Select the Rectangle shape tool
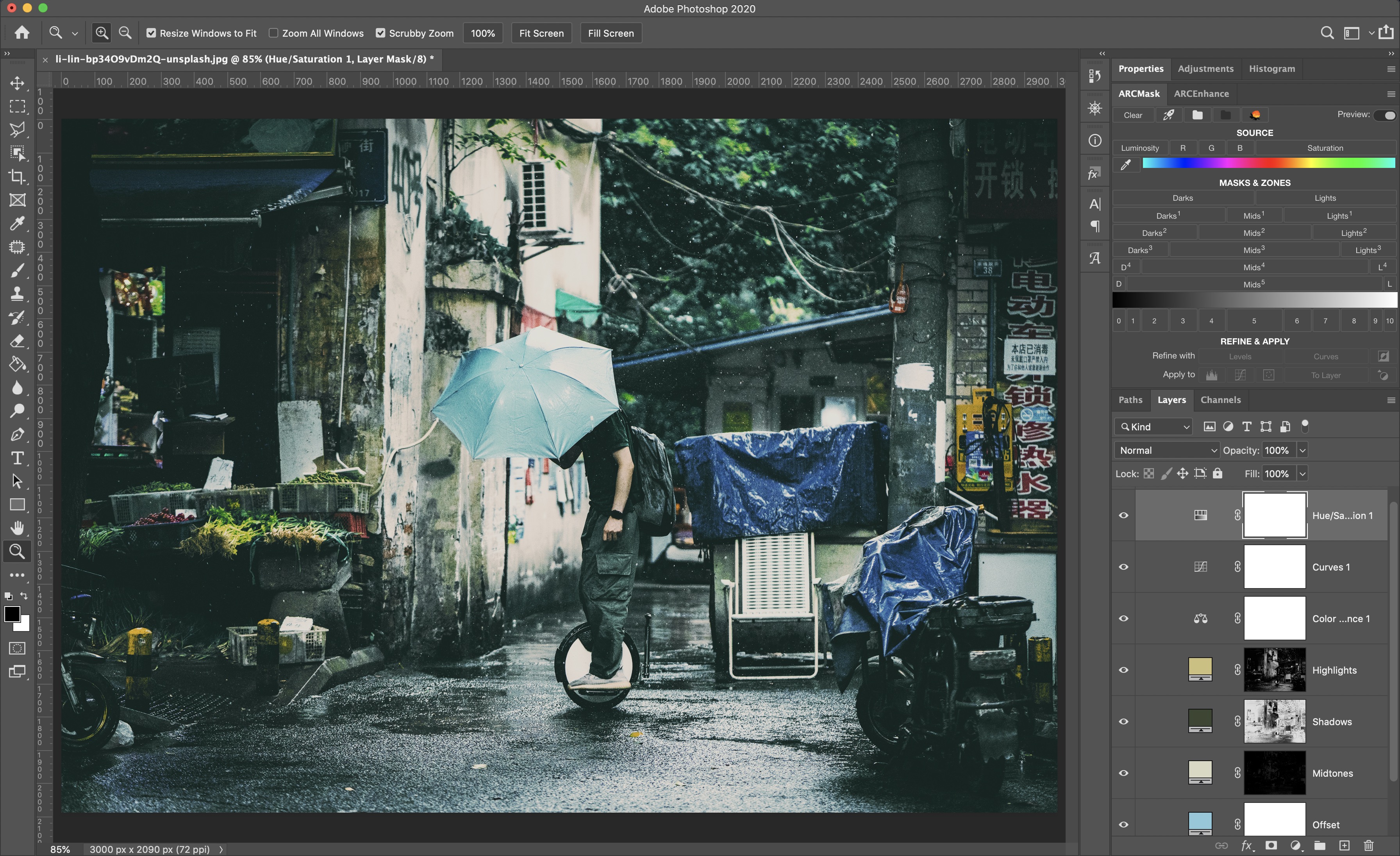 (x=17, y=505)
